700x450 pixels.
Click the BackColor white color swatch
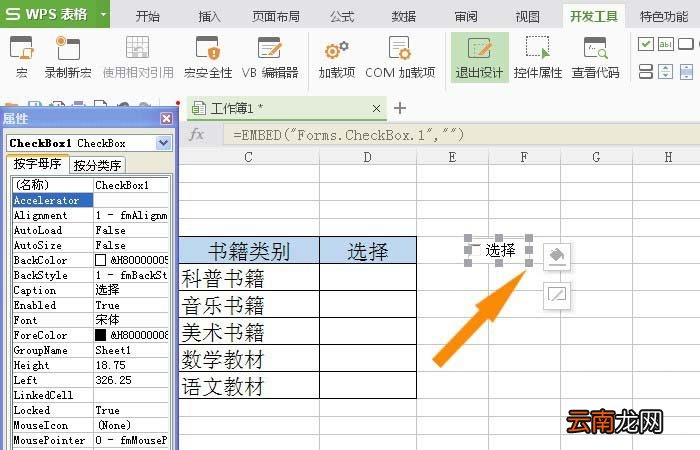(100, 260)
